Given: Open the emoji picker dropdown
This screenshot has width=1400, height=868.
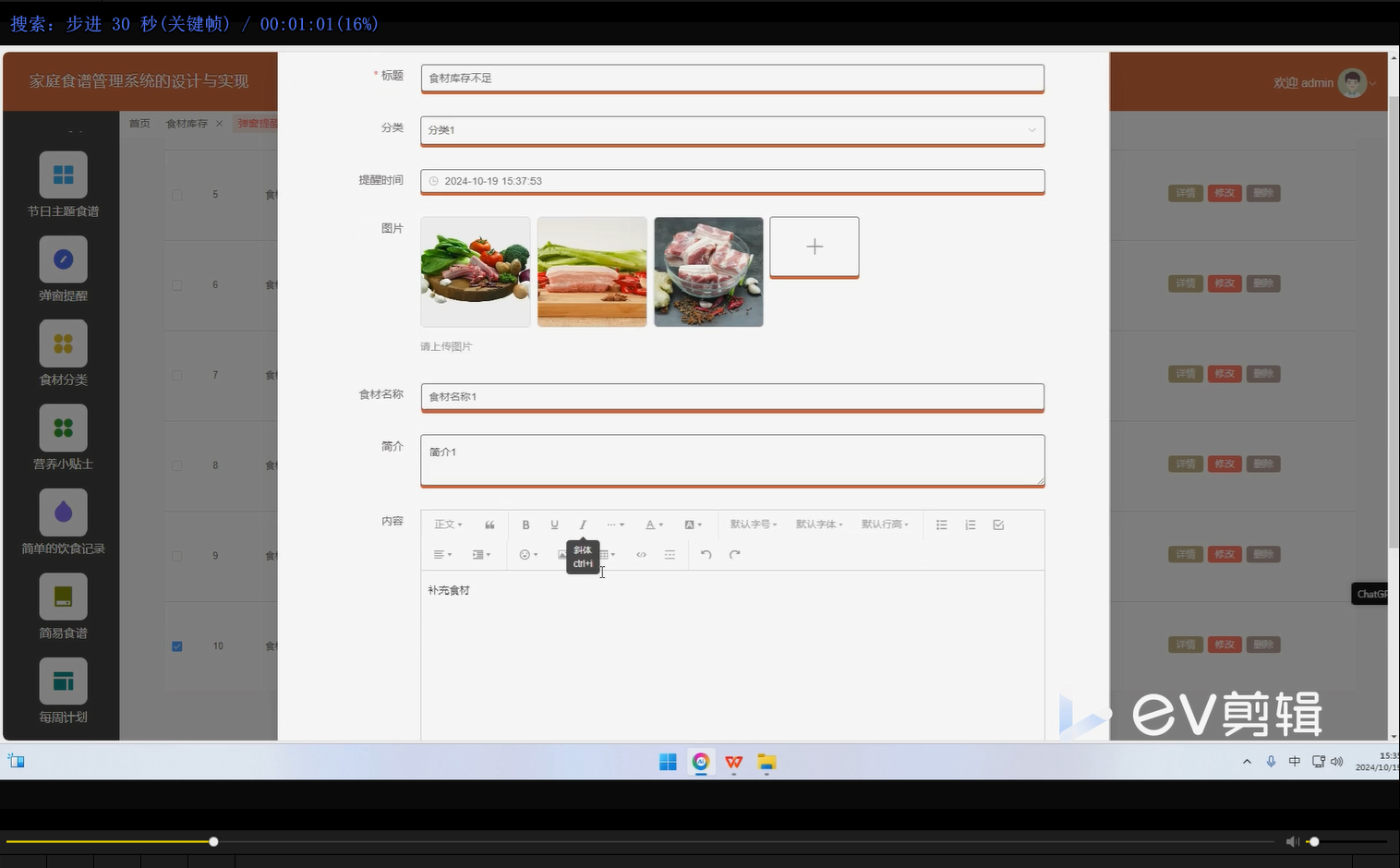Looking at the screenshot, I should tap(528, 555).
